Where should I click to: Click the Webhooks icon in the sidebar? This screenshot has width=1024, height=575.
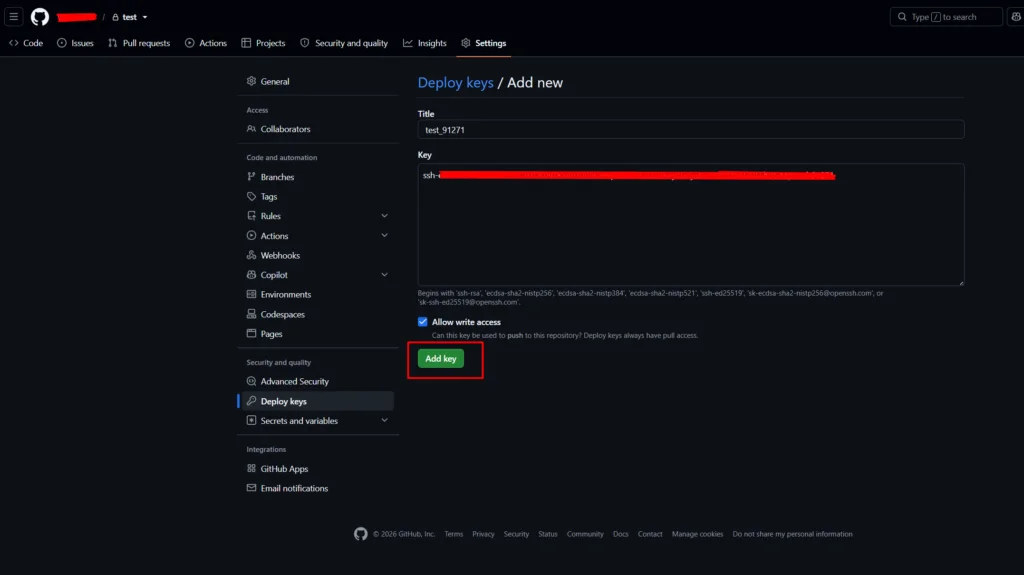[251, 255]
